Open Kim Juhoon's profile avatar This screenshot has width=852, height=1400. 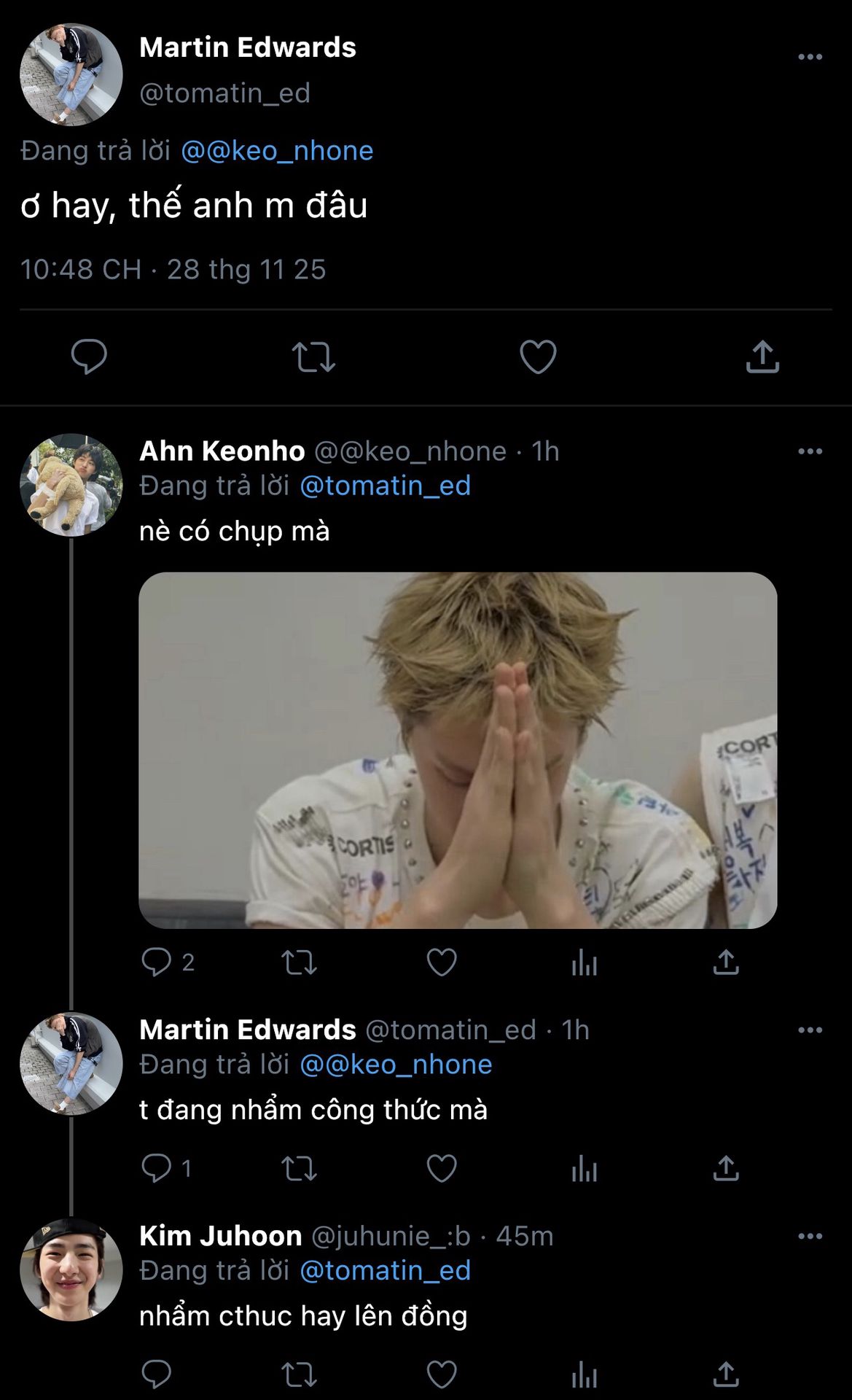[71, 1269]
